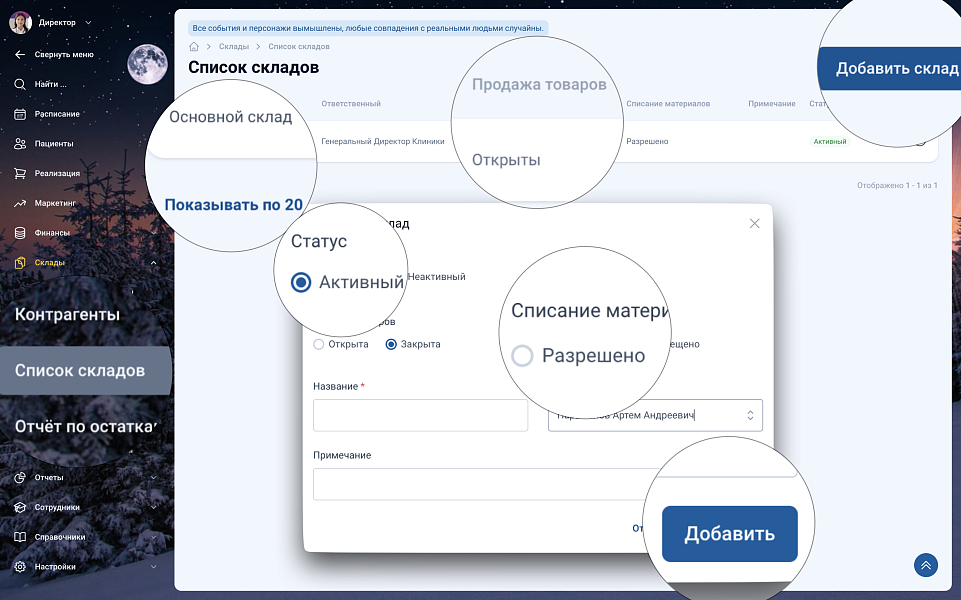This screenshot has height=600, width=961.
Task: Click into the Название input field
Action: (420, 415)
